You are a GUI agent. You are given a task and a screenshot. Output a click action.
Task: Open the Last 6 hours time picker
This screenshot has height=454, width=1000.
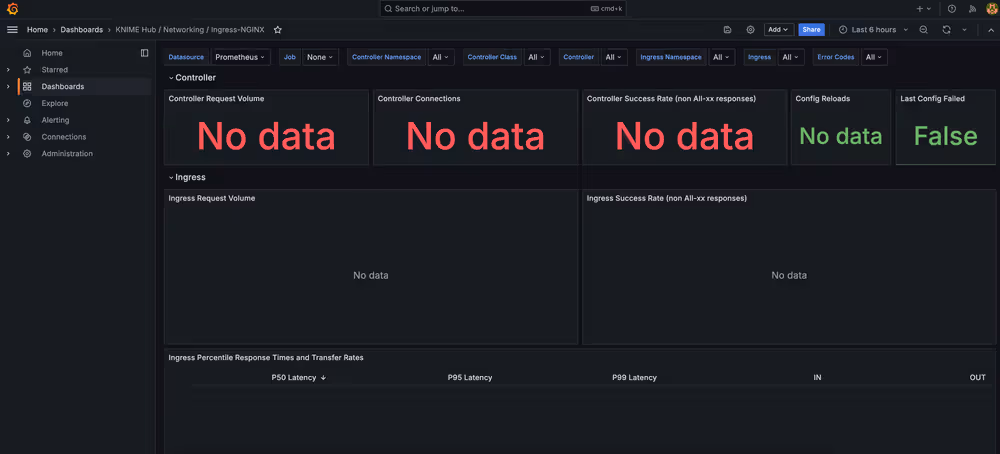[x=873, y=30]
